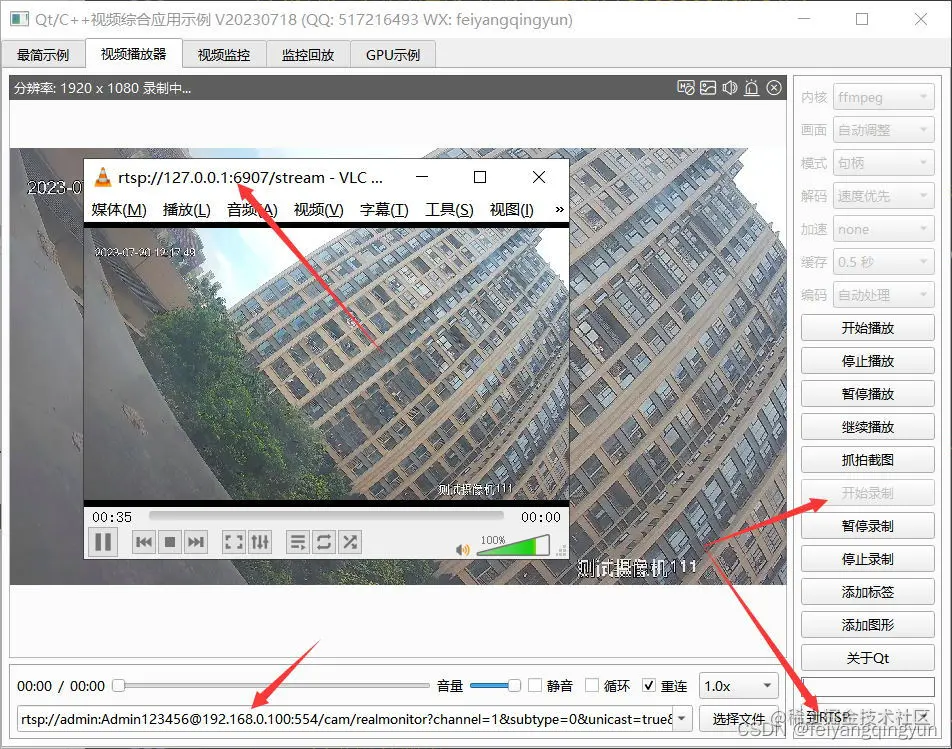Click the 开始播放 button
Screen dimensions: 952x749
(868, 328)
